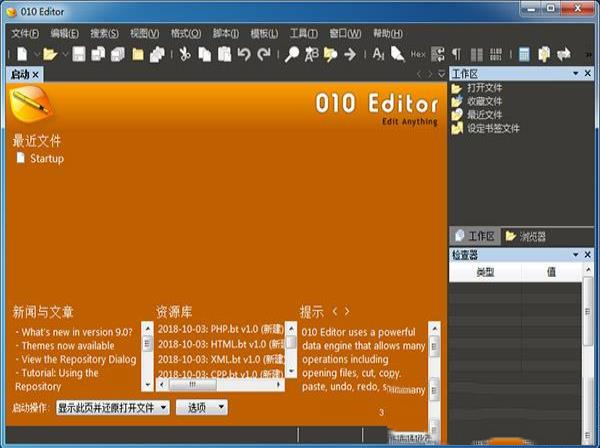Open the Calculator toolbar icon
This screenshot has height=448, width=600.
524,54
